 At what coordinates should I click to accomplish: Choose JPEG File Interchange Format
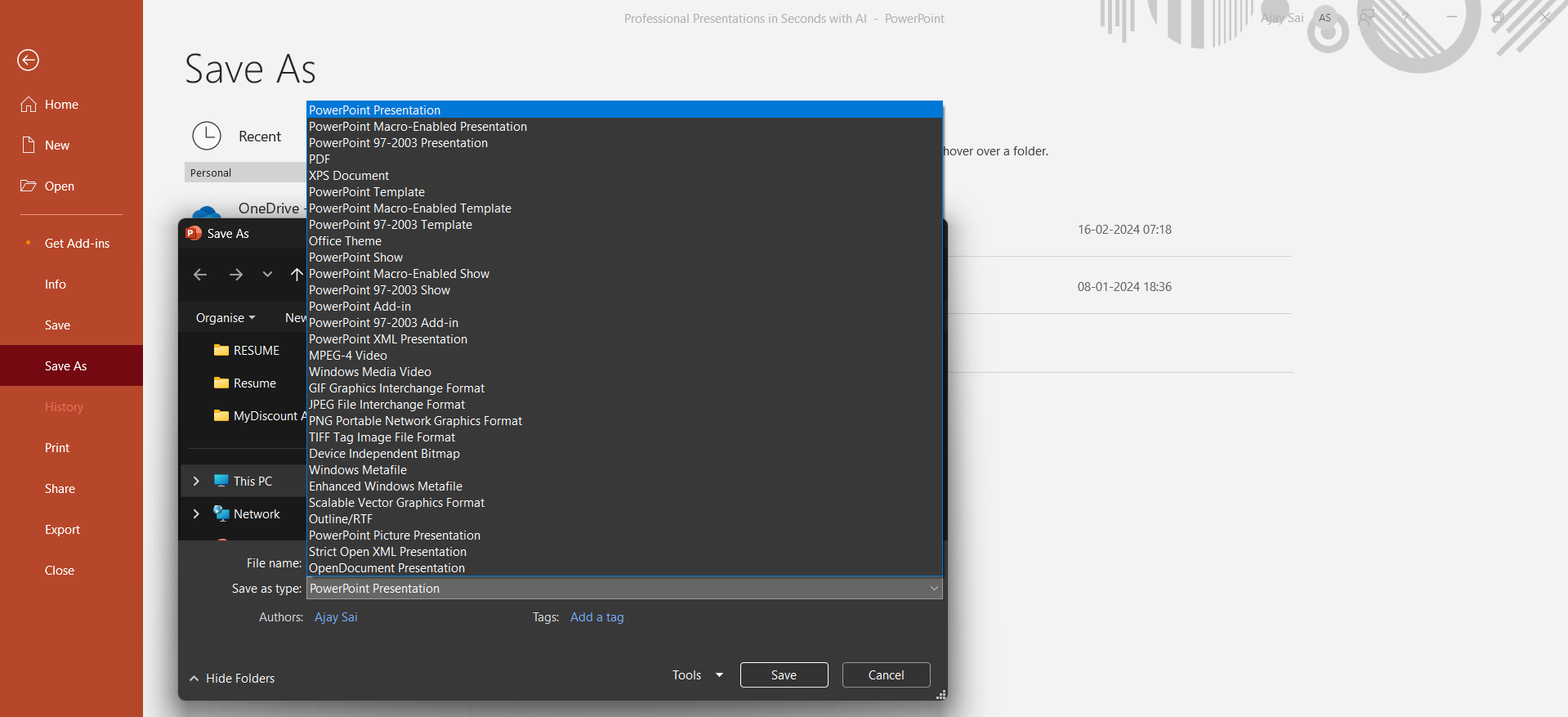pyautogui.click(x=624, y=405)
